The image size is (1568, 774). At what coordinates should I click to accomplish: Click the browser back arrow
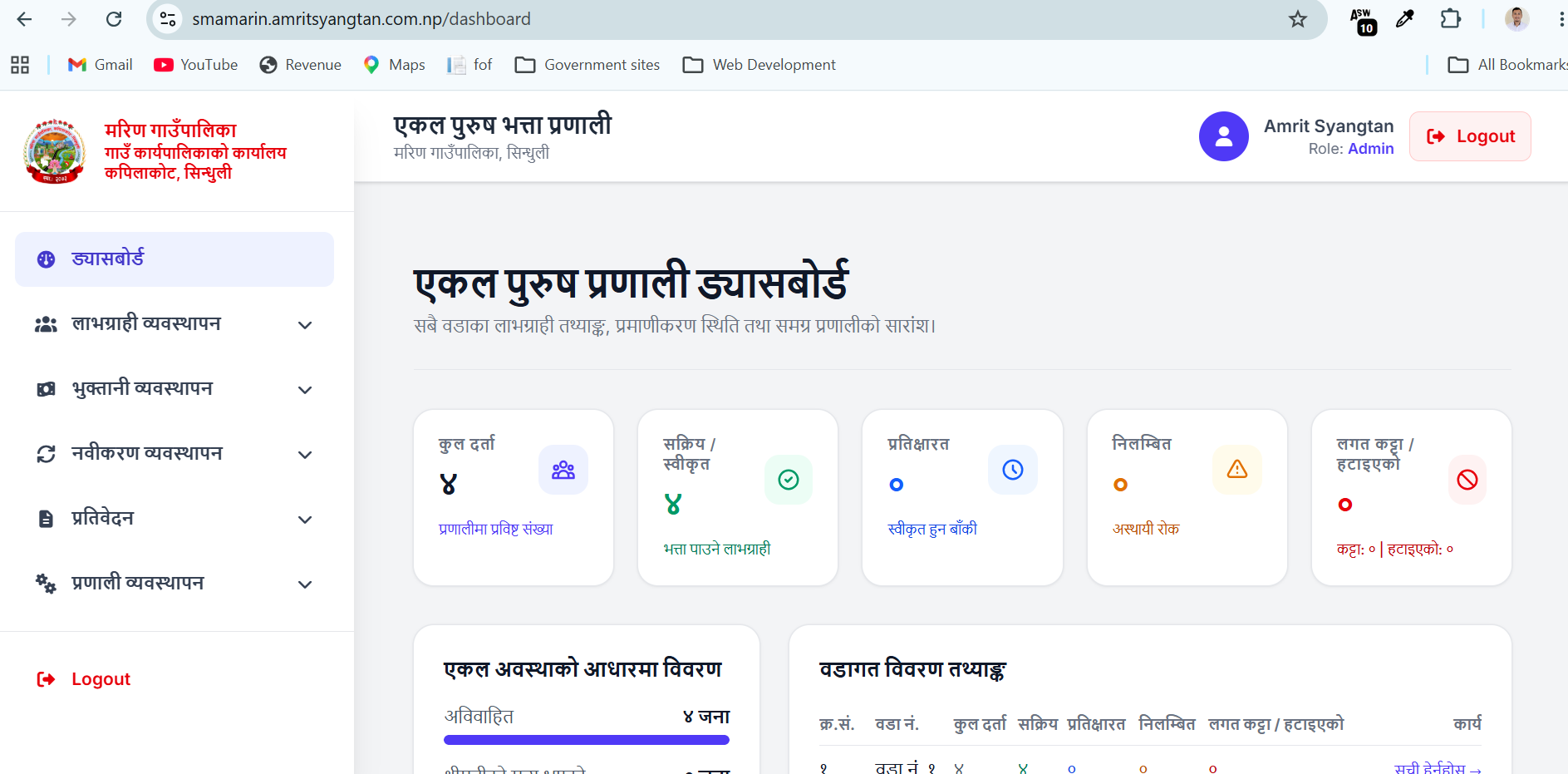tap(24, 19)
